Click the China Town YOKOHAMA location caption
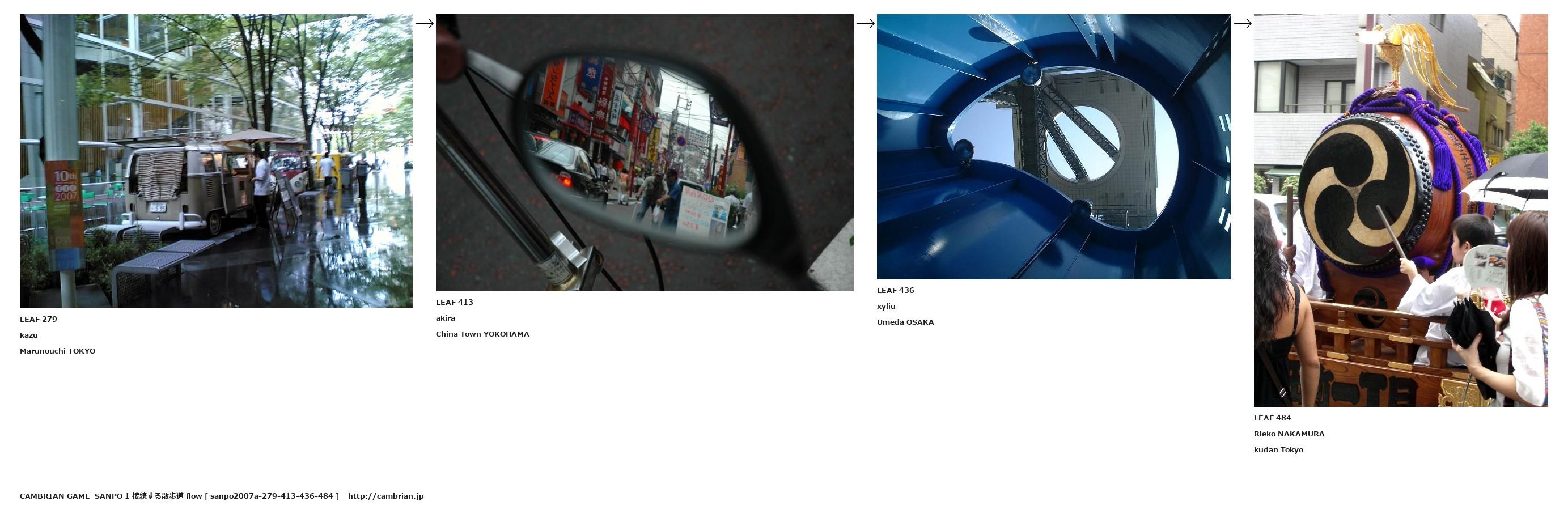 (482, 334)
